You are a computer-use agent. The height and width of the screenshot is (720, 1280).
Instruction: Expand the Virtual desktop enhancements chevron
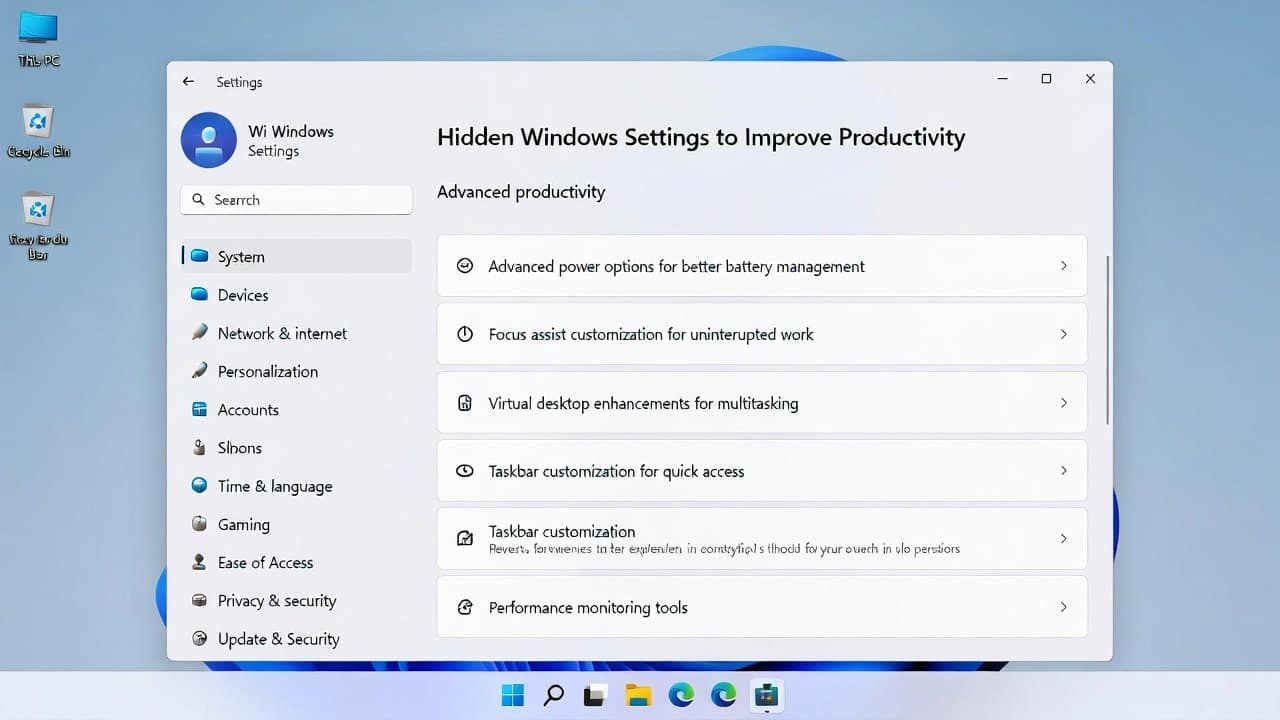pos(1063,403)
